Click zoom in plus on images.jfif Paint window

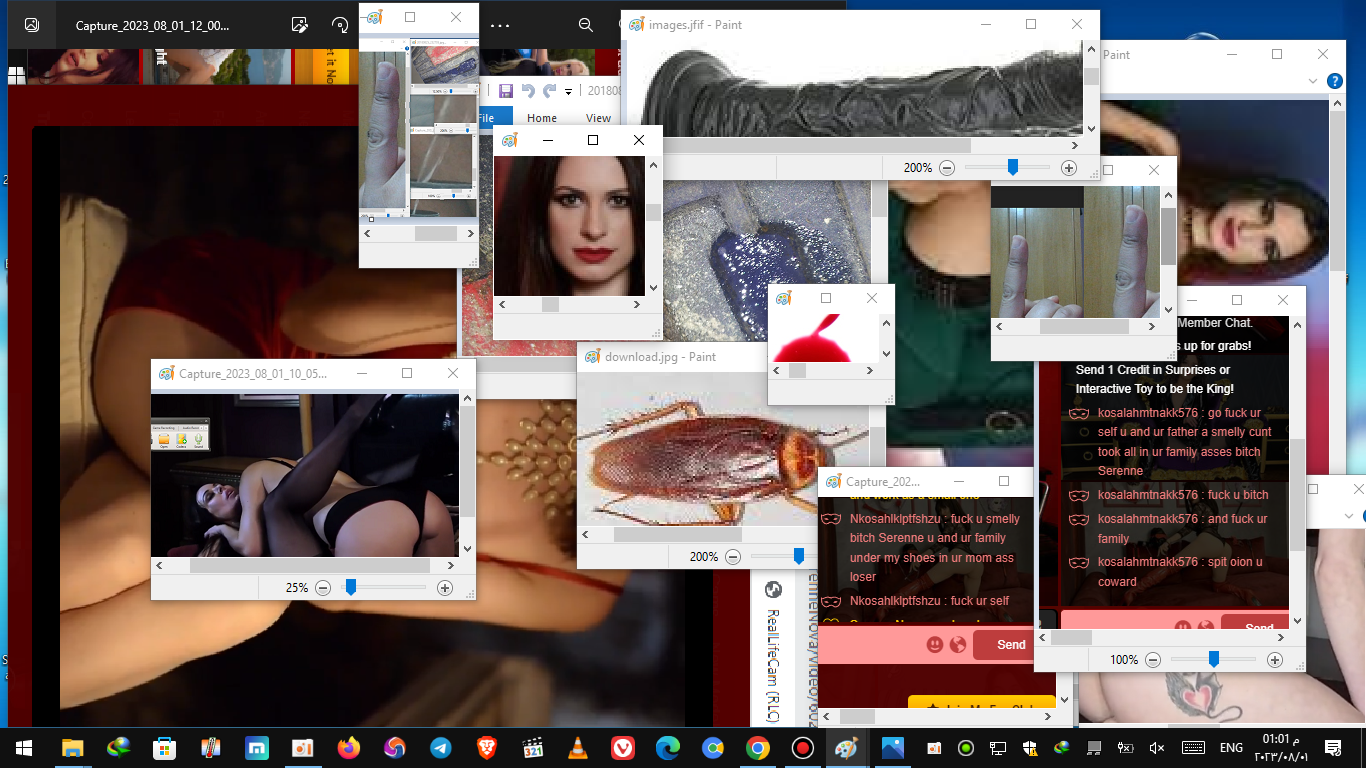click(x=1069, y=168)
